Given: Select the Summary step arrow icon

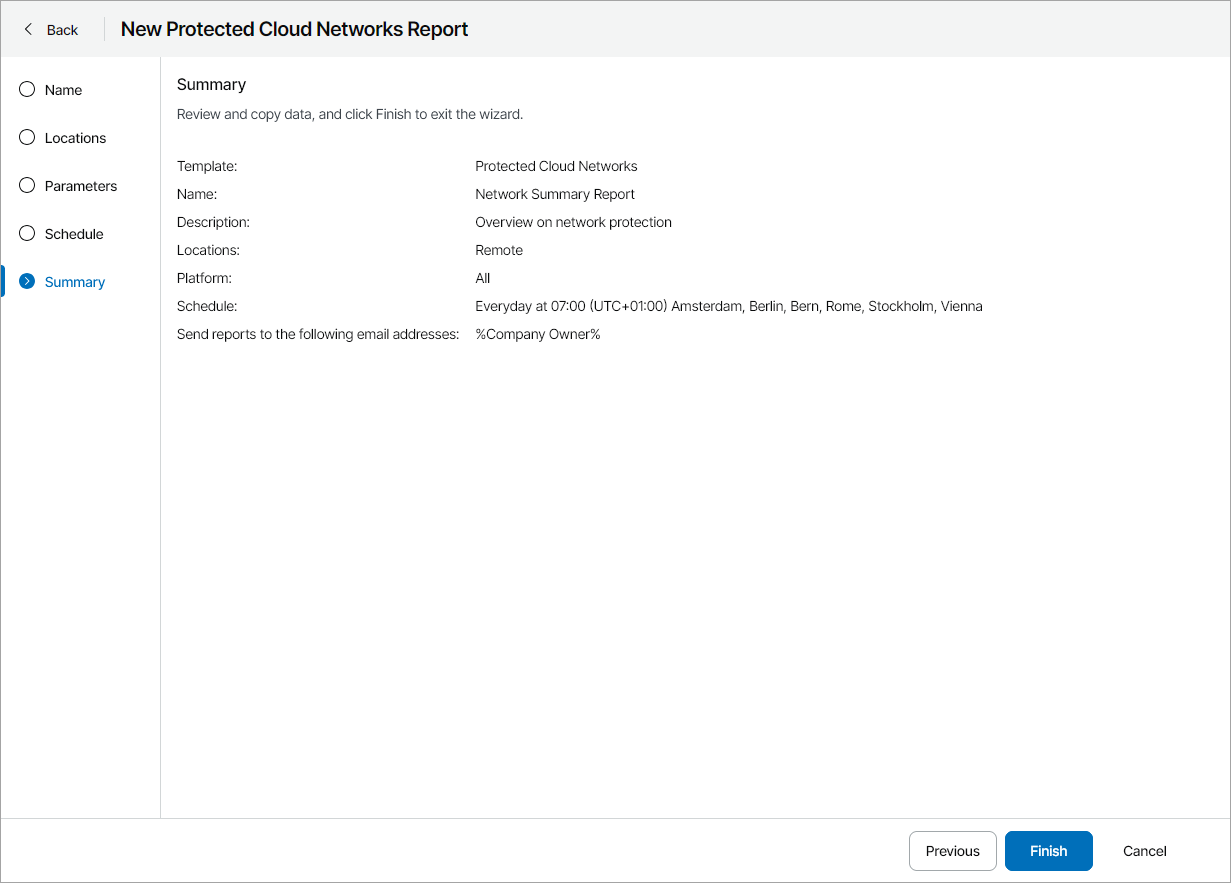Looking at the screenshot, I should (x=26, y=281).
